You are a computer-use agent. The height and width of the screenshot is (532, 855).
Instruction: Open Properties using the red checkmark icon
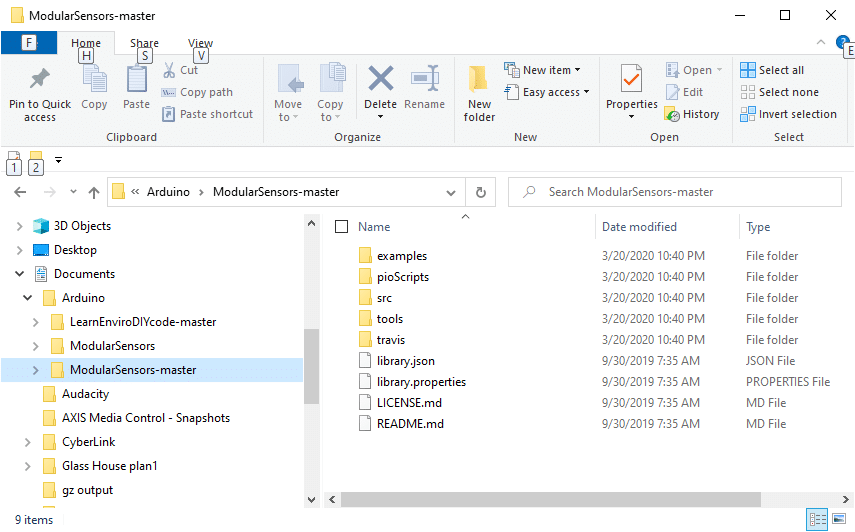click(631, 79)
